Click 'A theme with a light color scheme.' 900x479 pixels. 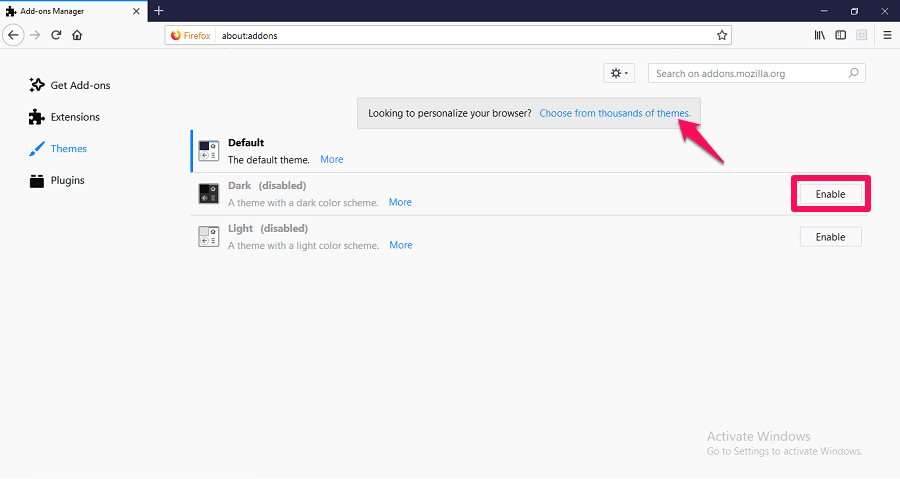click(x=304, y=246)
